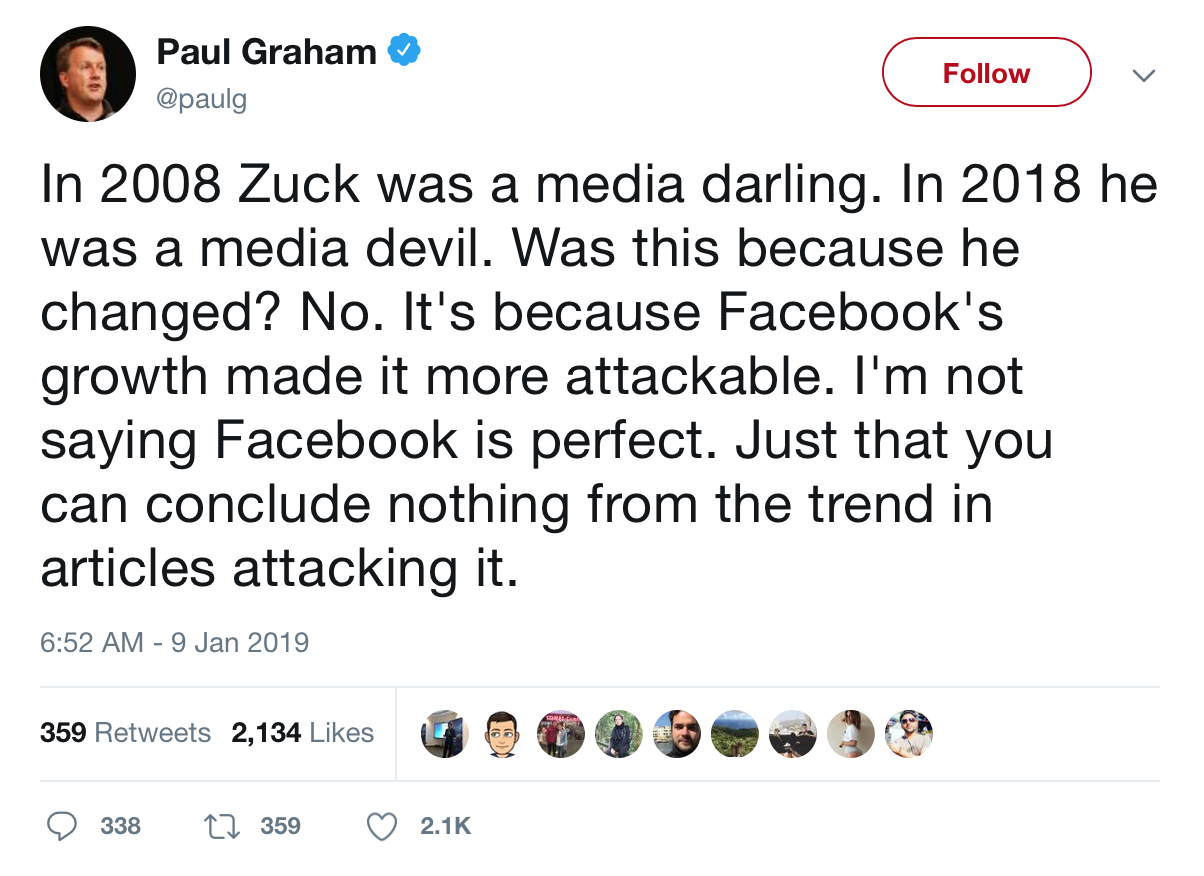Open the 2,134 Likes list
The height and width of the screenshot is (876, 1204).
tap(303, 733)
